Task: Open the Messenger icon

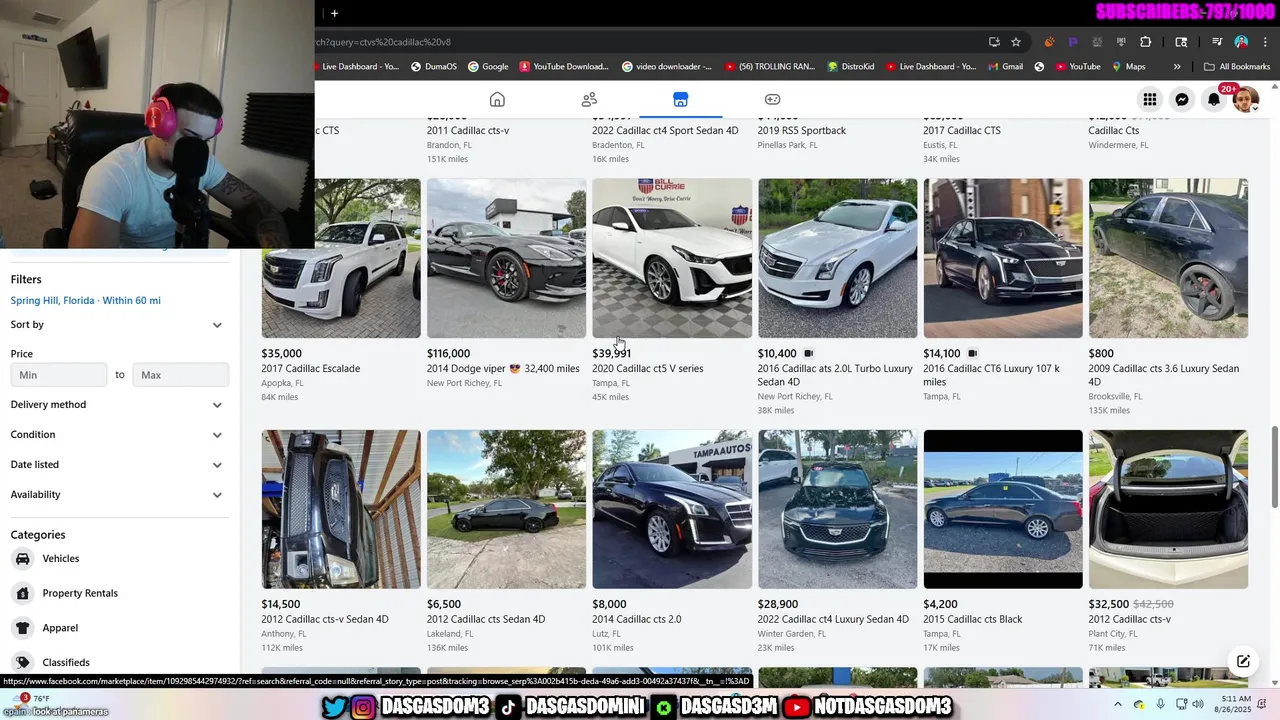Action: click(x=1182, y=99)
